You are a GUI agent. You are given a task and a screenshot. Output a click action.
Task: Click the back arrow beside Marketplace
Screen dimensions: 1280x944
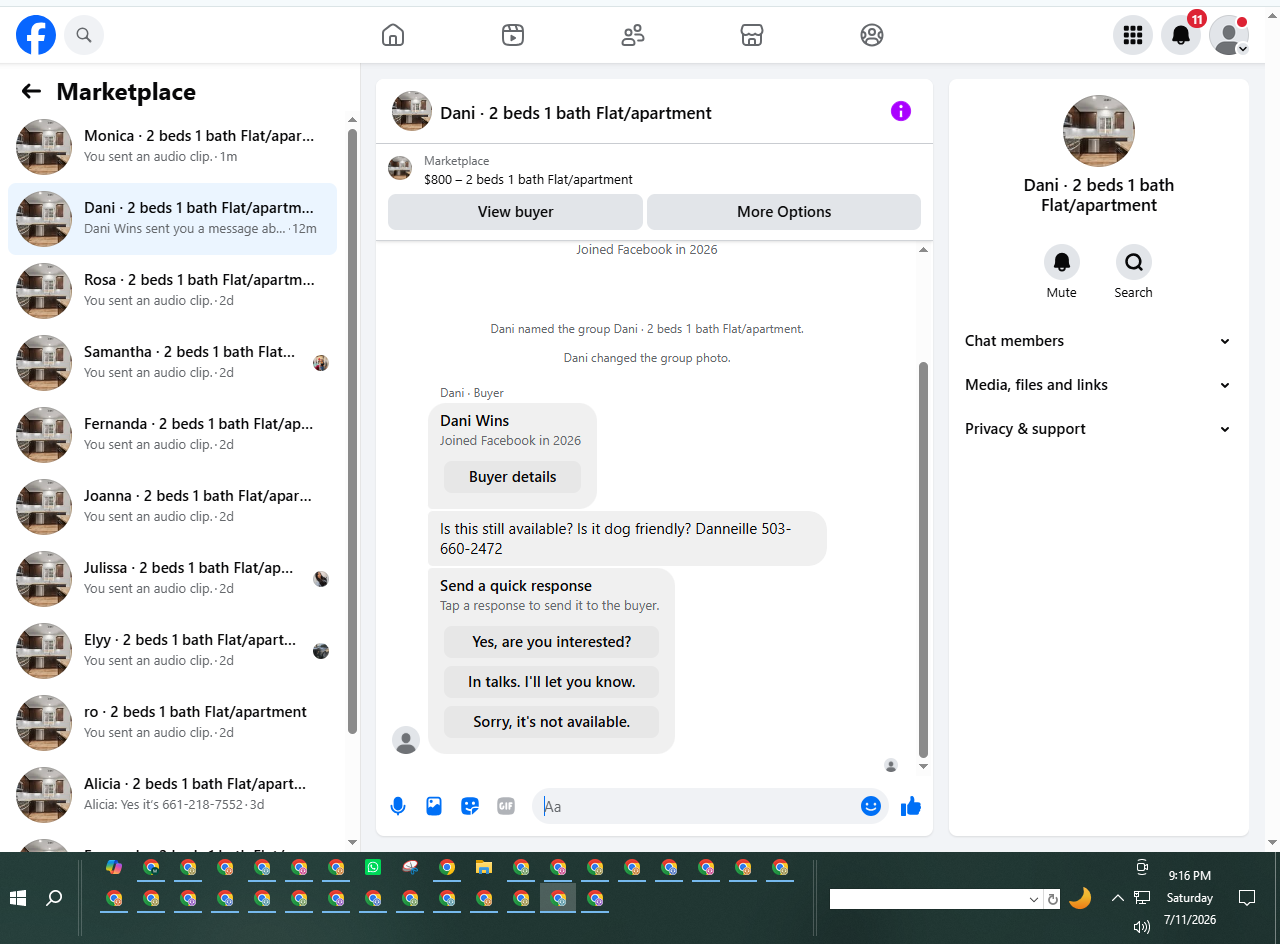tap(31, 92)
